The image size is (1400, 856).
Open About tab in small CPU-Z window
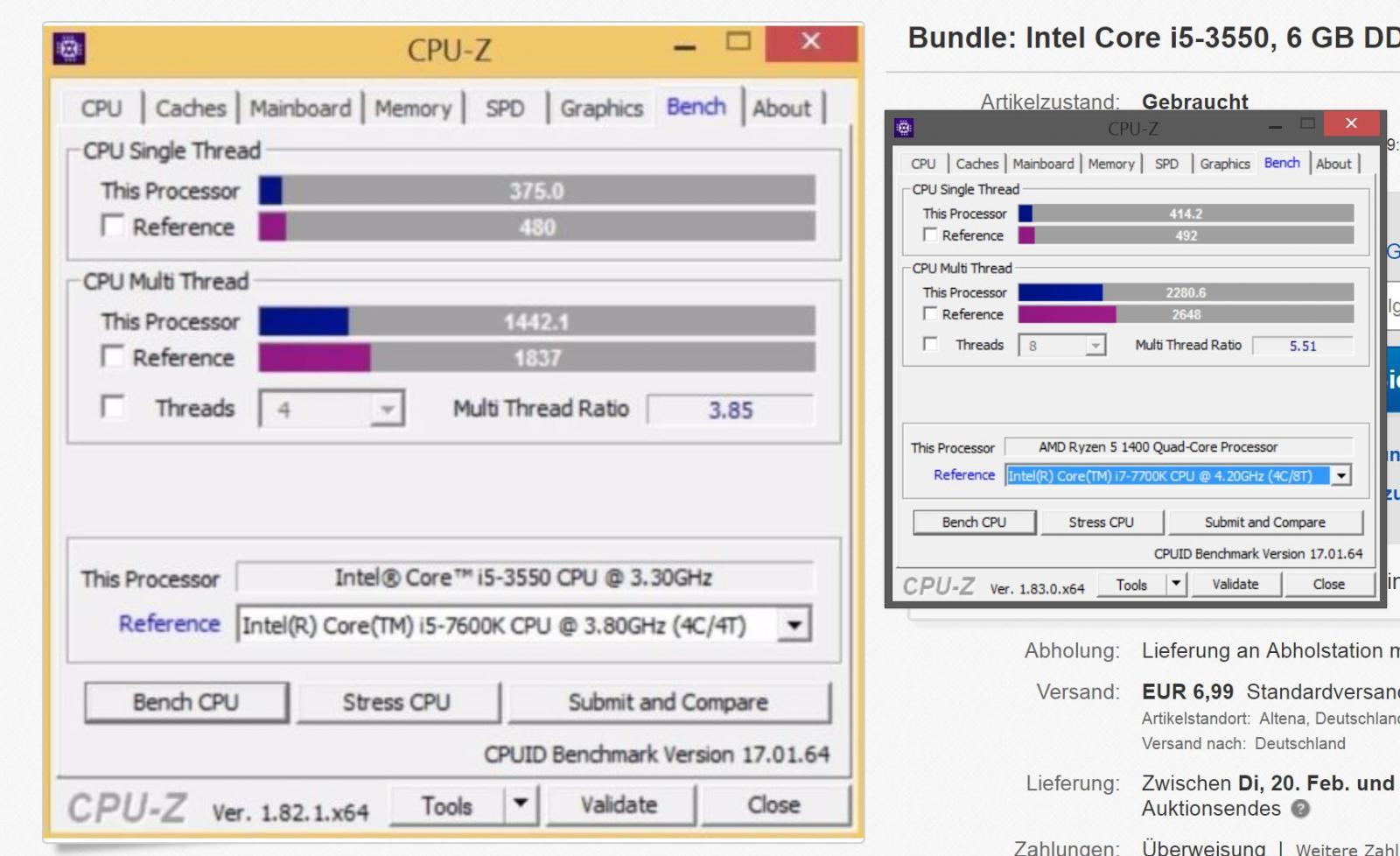1333,164
